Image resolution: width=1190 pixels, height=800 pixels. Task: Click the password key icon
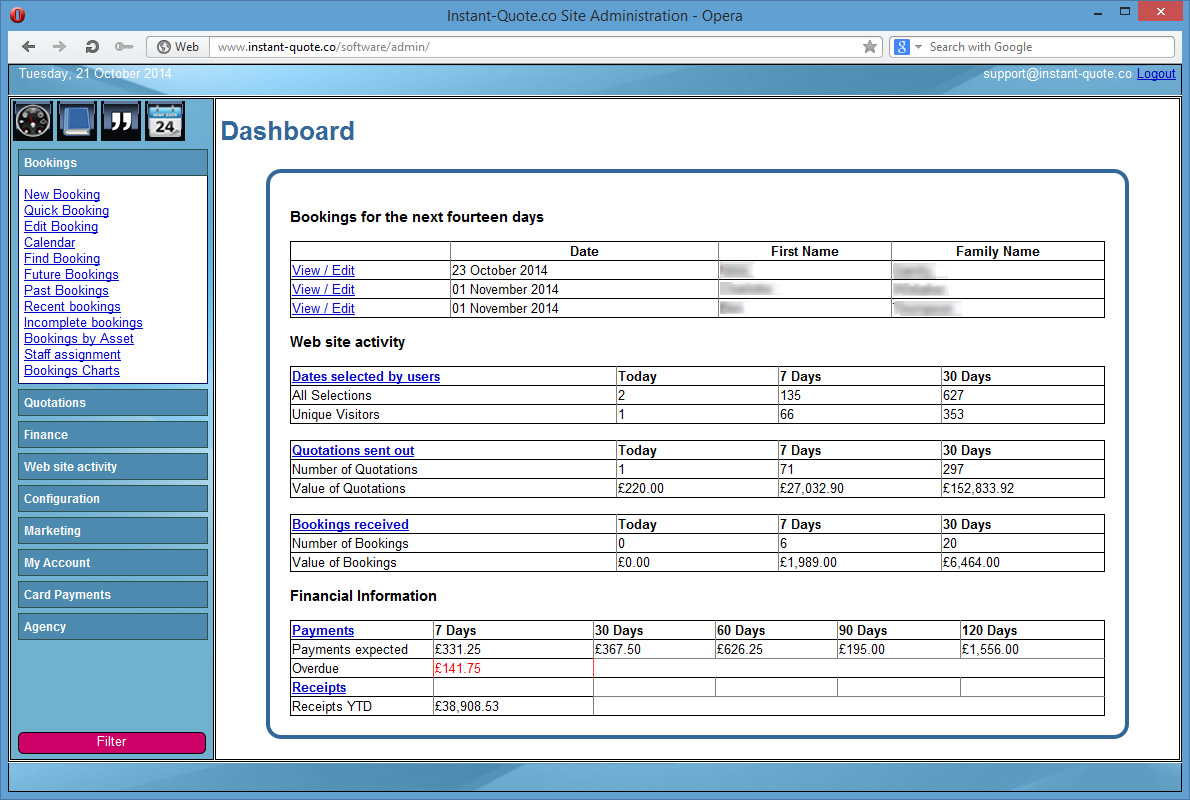point(124,47)
